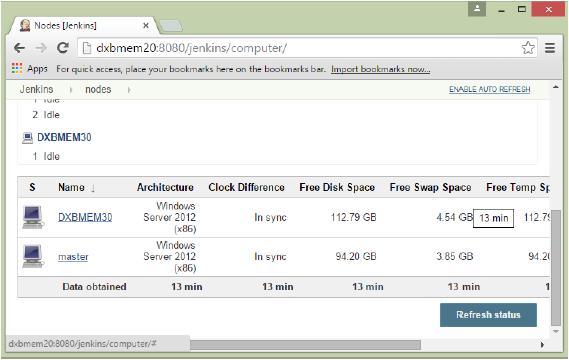Click the browser forward arrow
569x360 pixels.
41,48
